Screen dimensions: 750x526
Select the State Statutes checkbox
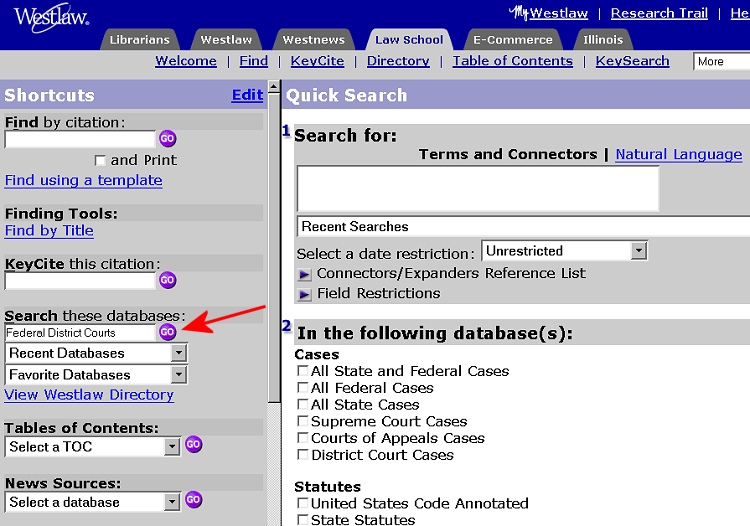(x=302, y=519)
